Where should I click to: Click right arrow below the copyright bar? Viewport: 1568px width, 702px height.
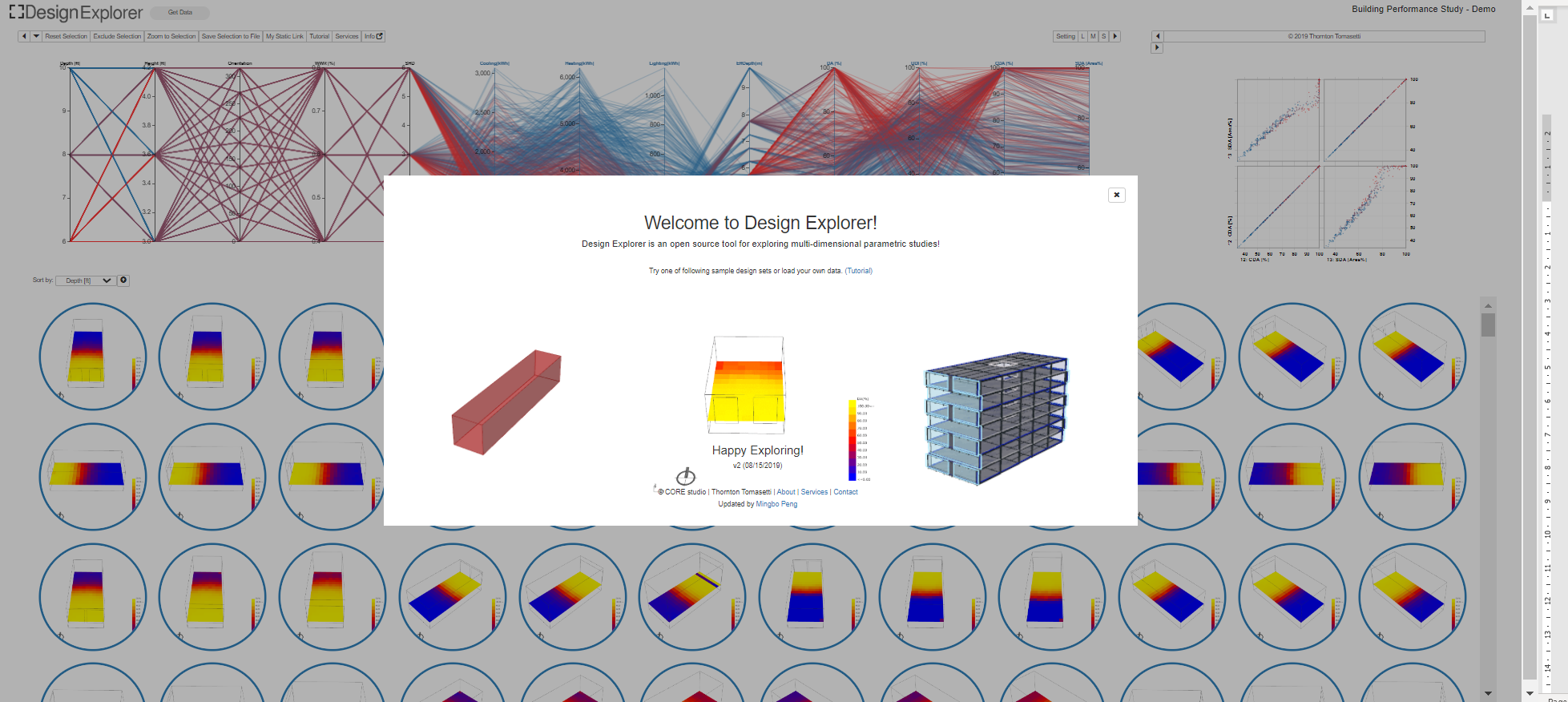[1156, 48]
